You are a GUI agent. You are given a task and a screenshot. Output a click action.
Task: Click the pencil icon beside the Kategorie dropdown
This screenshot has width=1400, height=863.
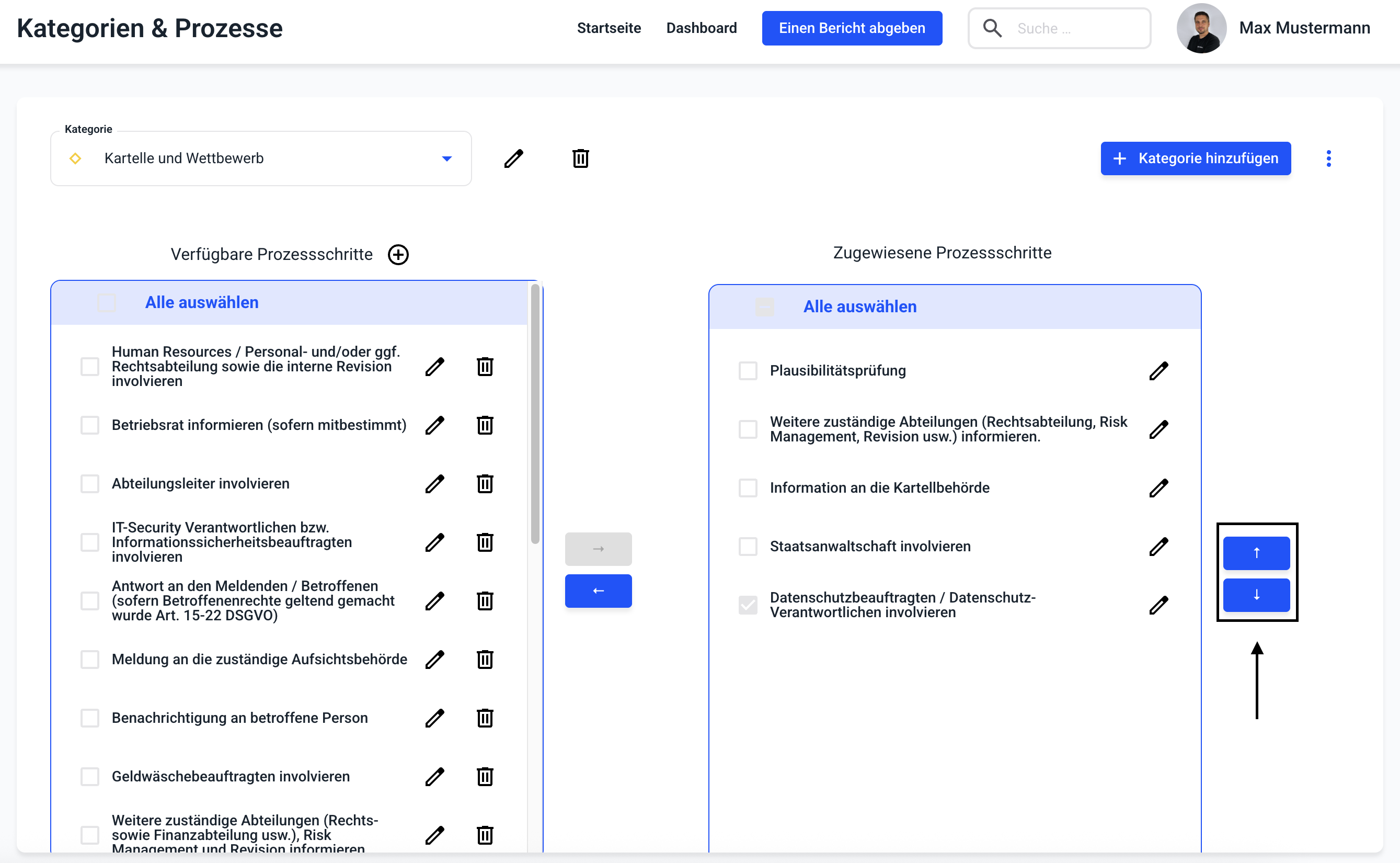(513, 158)
